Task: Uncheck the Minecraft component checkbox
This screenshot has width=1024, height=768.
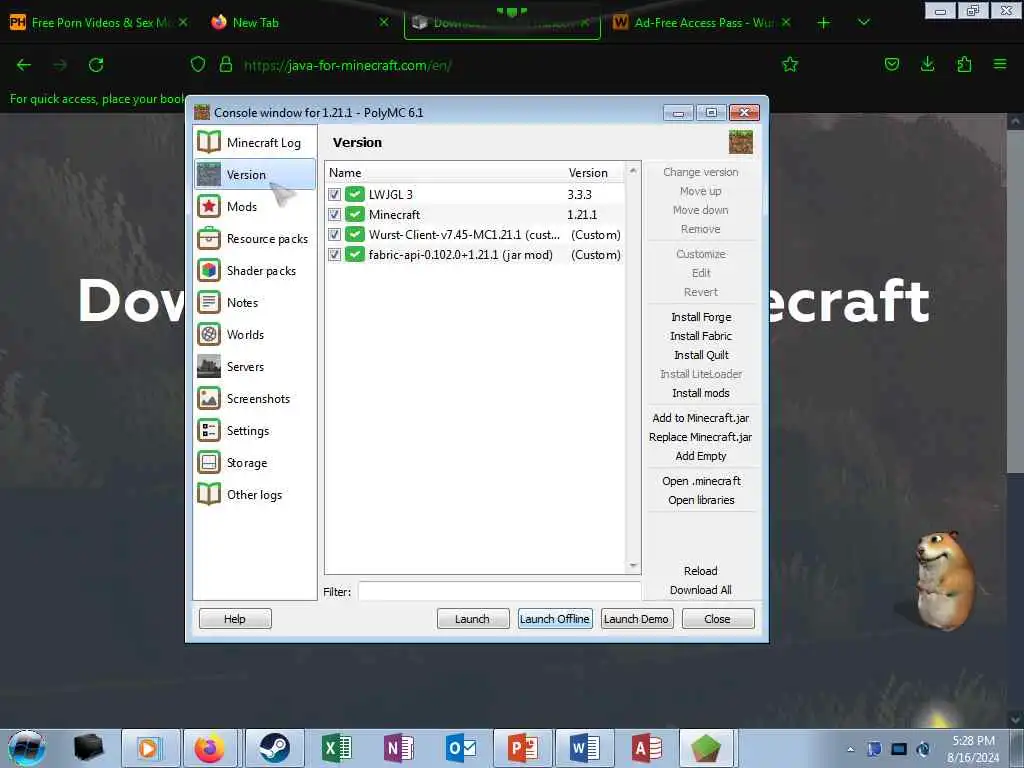Action: pos(334,214)
